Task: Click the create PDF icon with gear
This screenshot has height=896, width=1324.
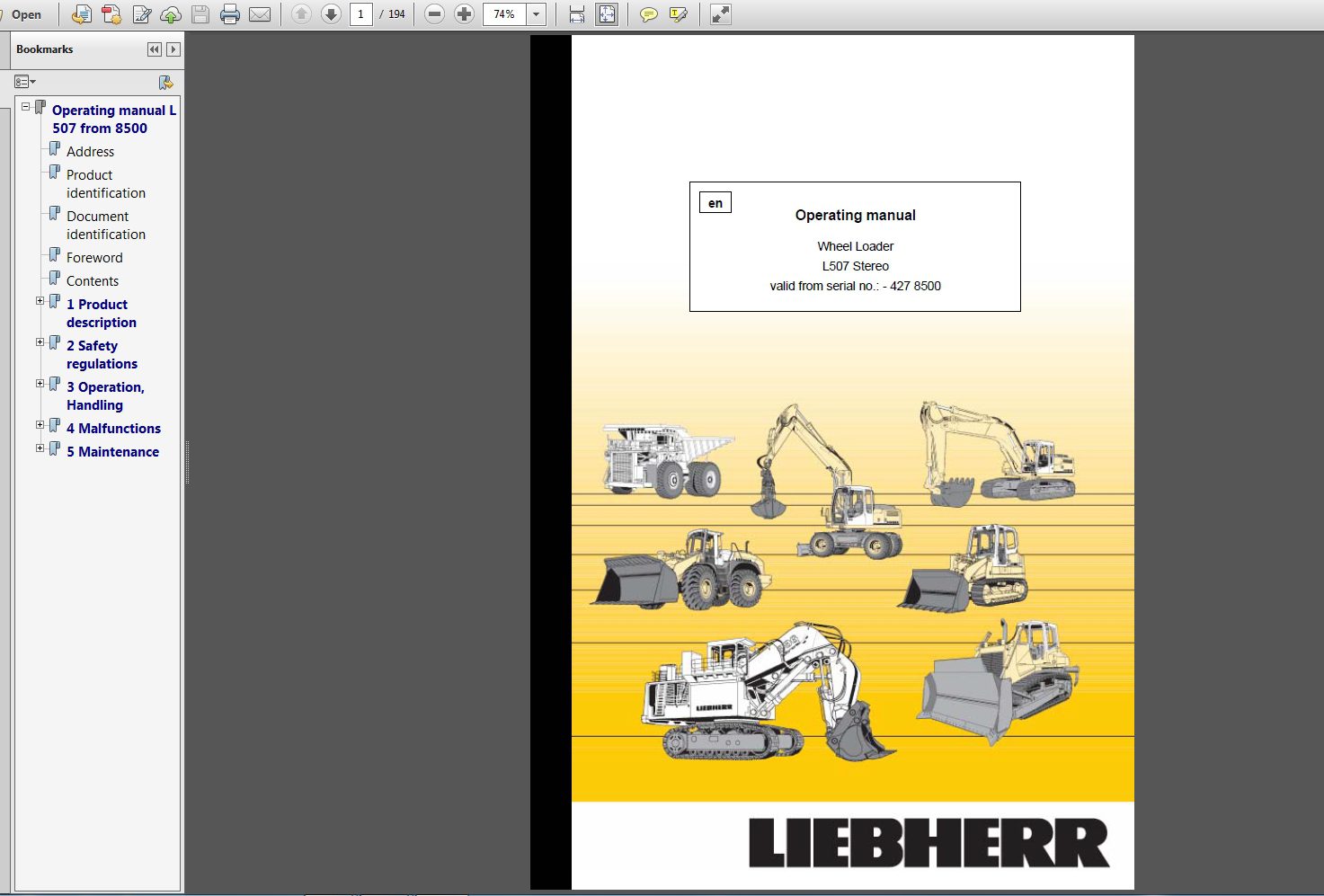Action: (x=111, y=14)
